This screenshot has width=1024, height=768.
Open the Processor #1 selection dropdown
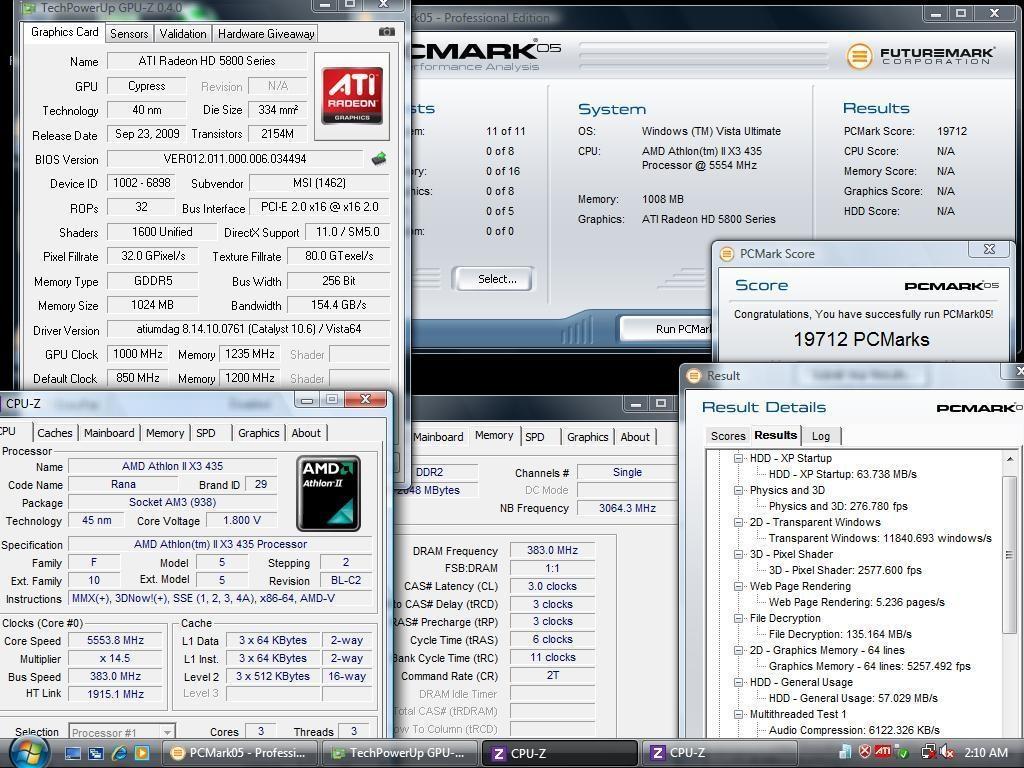coord(122,731)
